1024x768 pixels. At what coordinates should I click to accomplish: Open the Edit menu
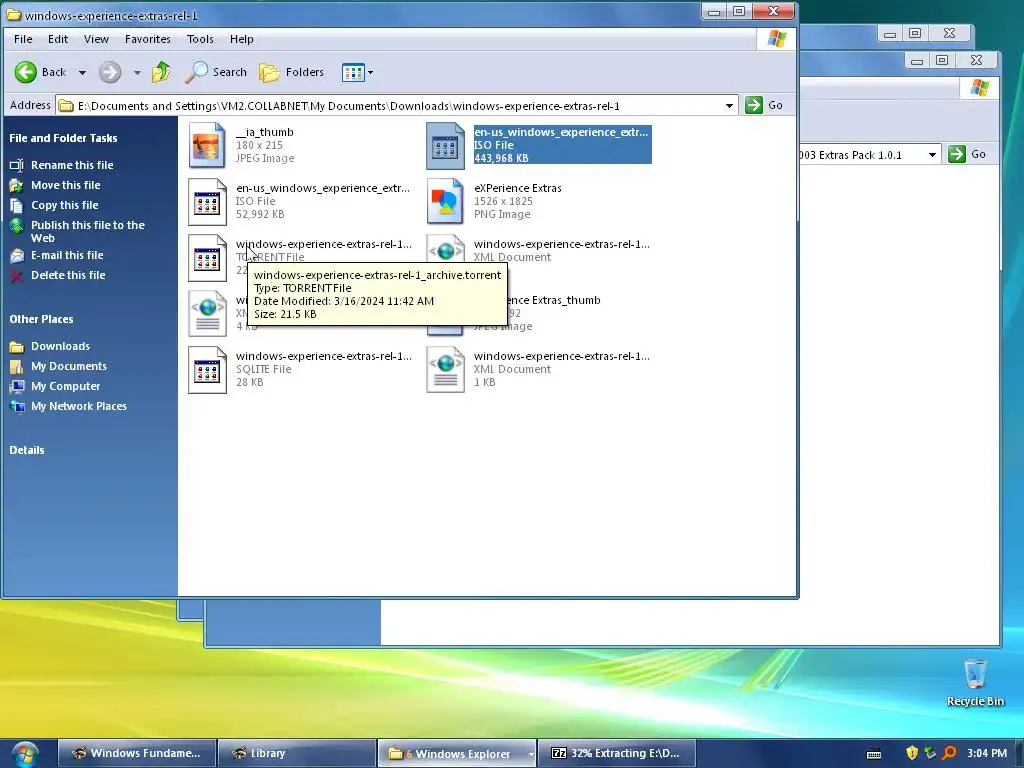coord(57,39)
